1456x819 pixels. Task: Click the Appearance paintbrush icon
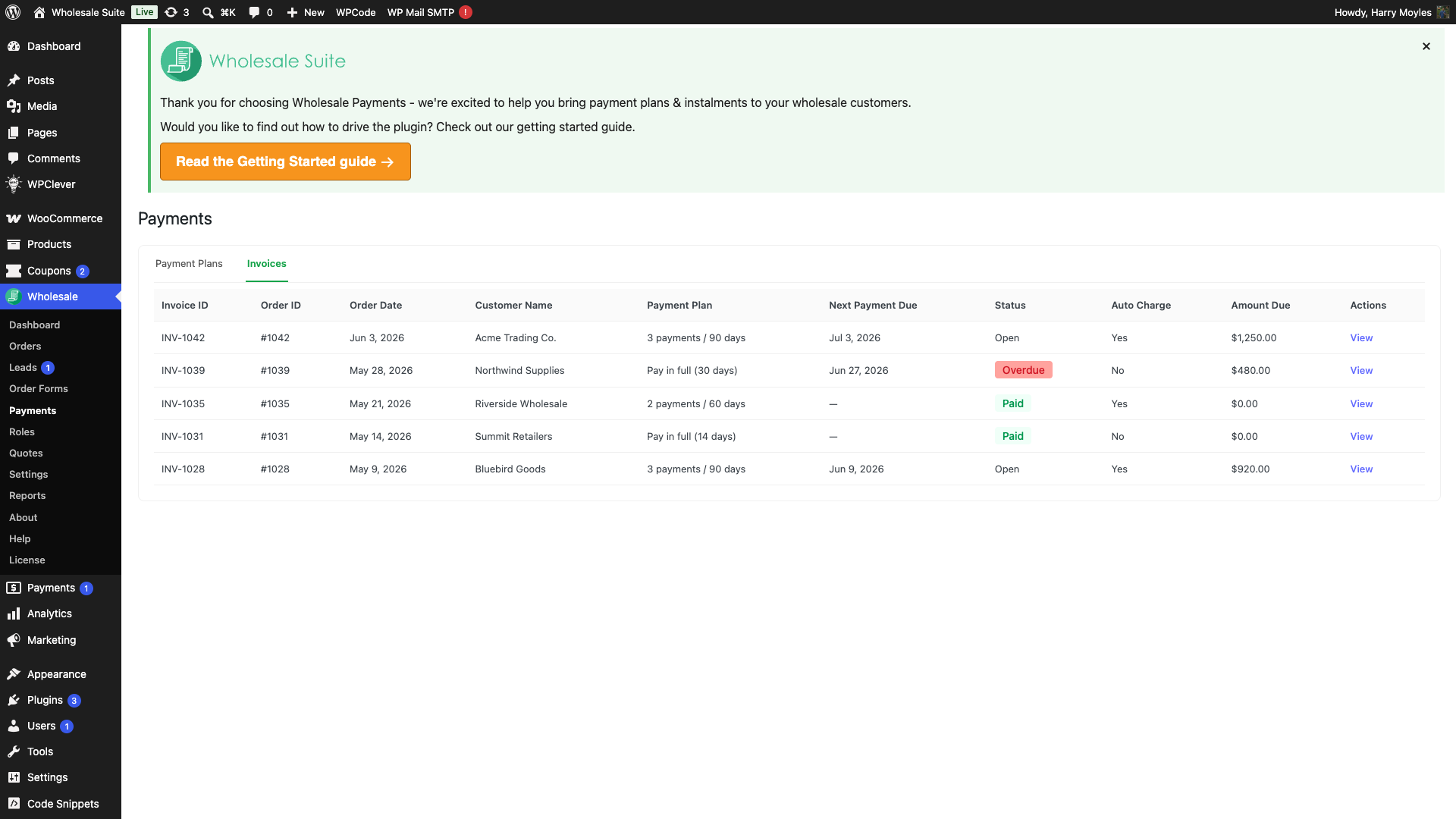coord(14,674)
